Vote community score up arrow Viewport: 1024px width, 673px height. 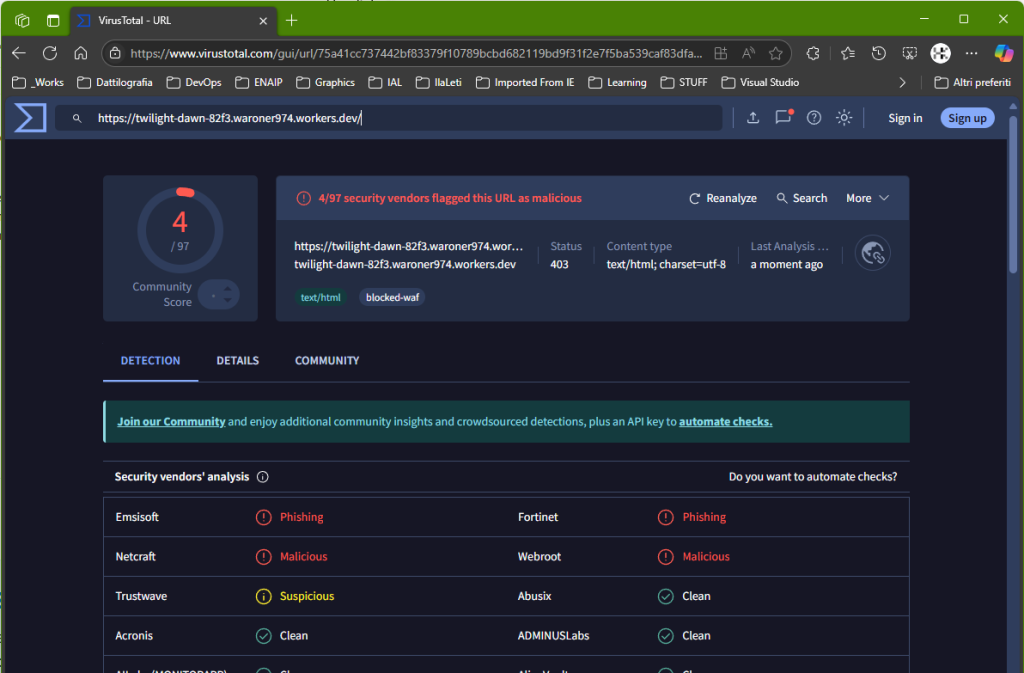coord(228,287)
